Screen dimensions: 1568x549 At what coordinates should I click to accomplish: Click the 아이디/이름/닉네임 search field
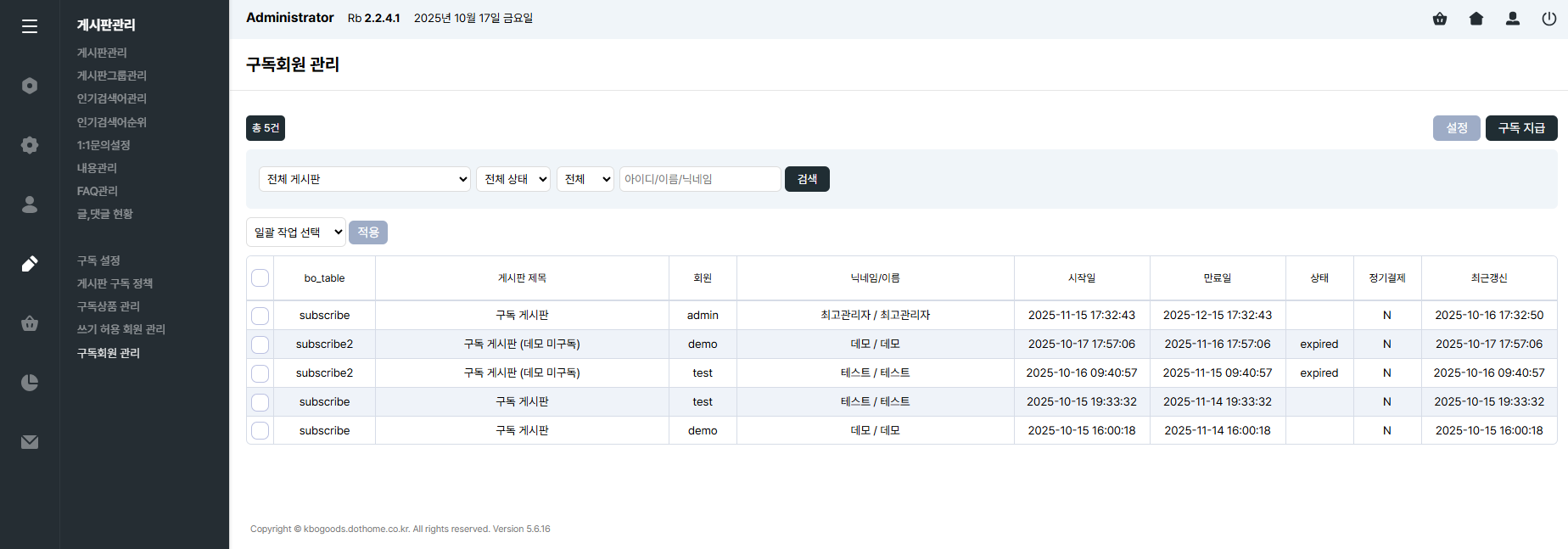pyautogui.click(x=699, y=179)
